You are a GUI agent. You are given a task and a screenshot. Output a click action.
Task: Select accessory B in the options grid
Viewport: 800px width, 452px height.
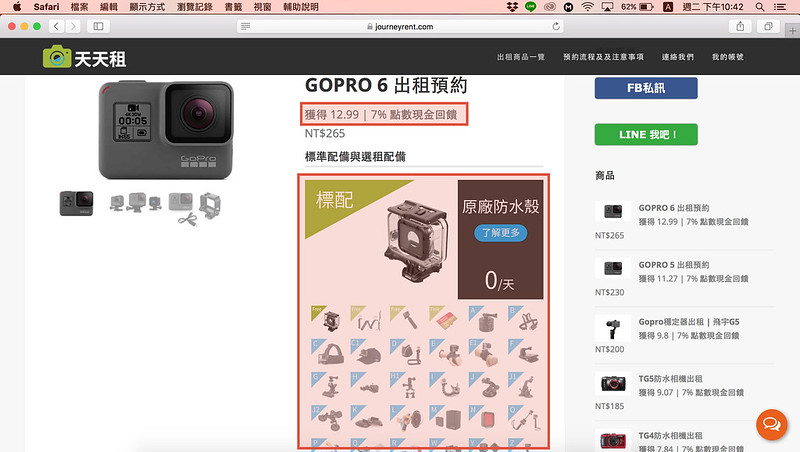523,319
